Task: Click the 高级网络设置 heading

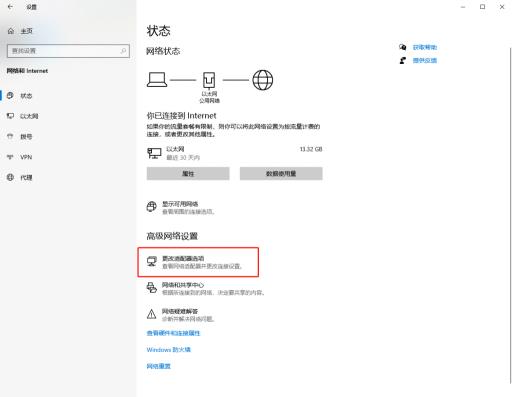Action: click(x=172, y=236)
